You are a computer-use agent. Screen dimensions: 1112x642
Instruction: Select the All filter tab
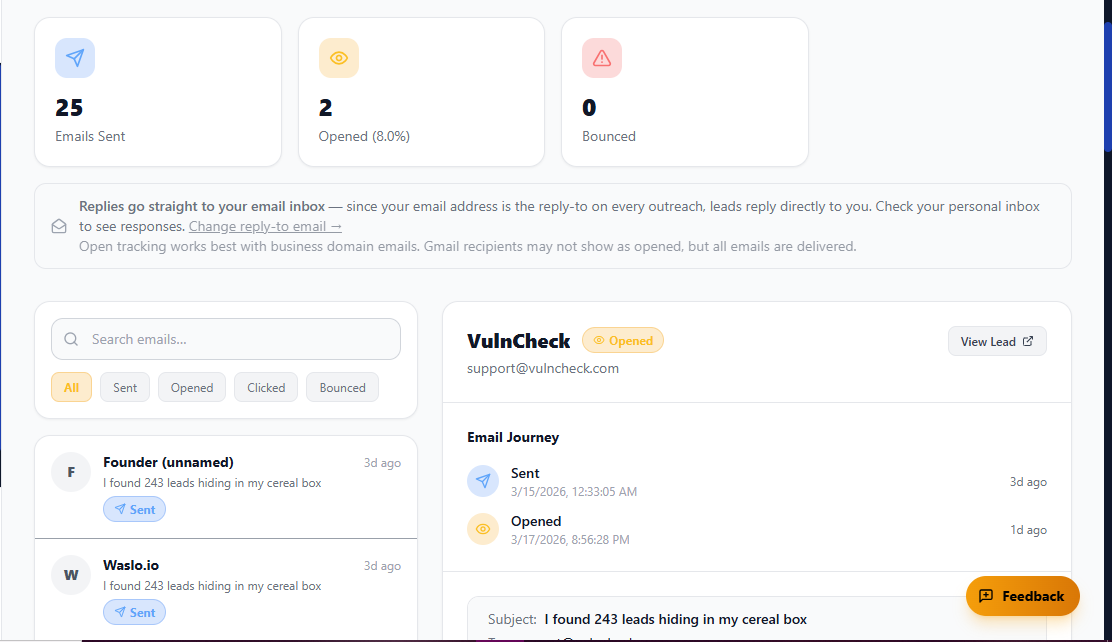coord(71,387)
